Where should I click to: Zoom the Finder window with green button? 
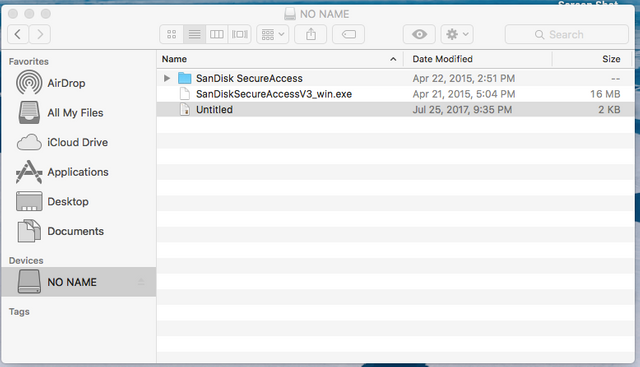coord(46,14)
